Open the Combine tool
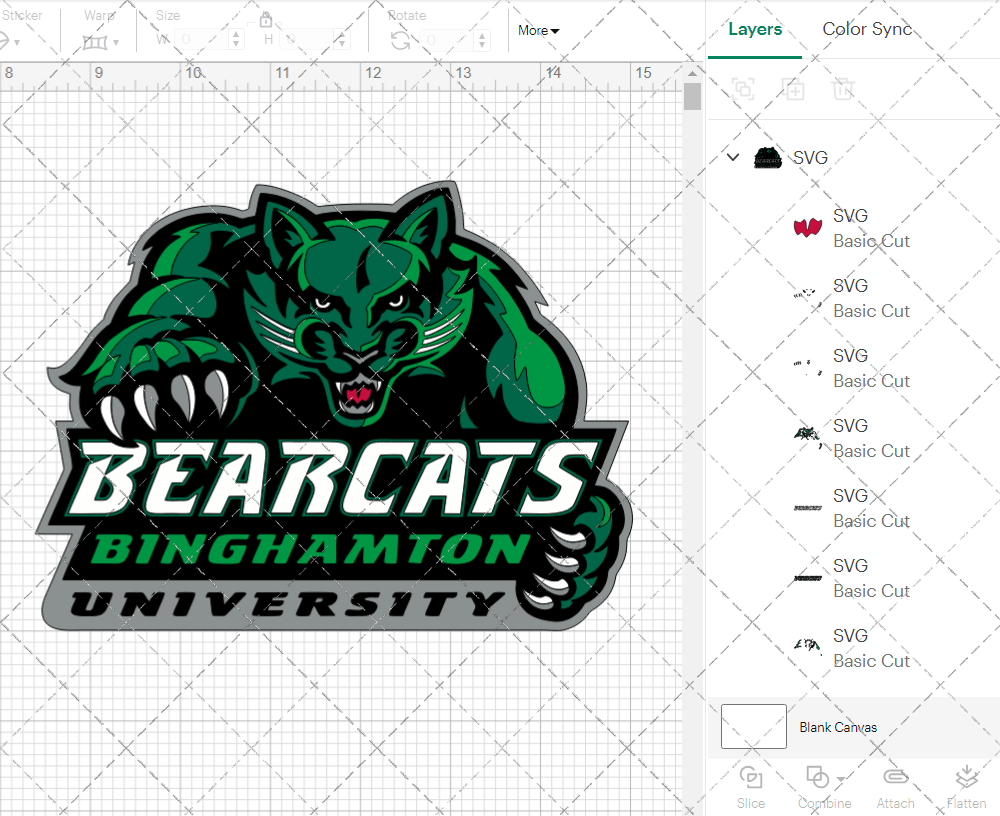The width and height of the screenshot is (1000, 816). (x=818, y=786)
